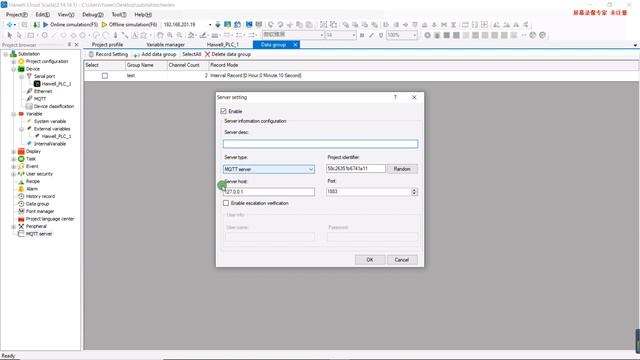This screenshot has height=360, width=640.
Task: Click the zoom out magnifier icon
Action: (179, 36)
